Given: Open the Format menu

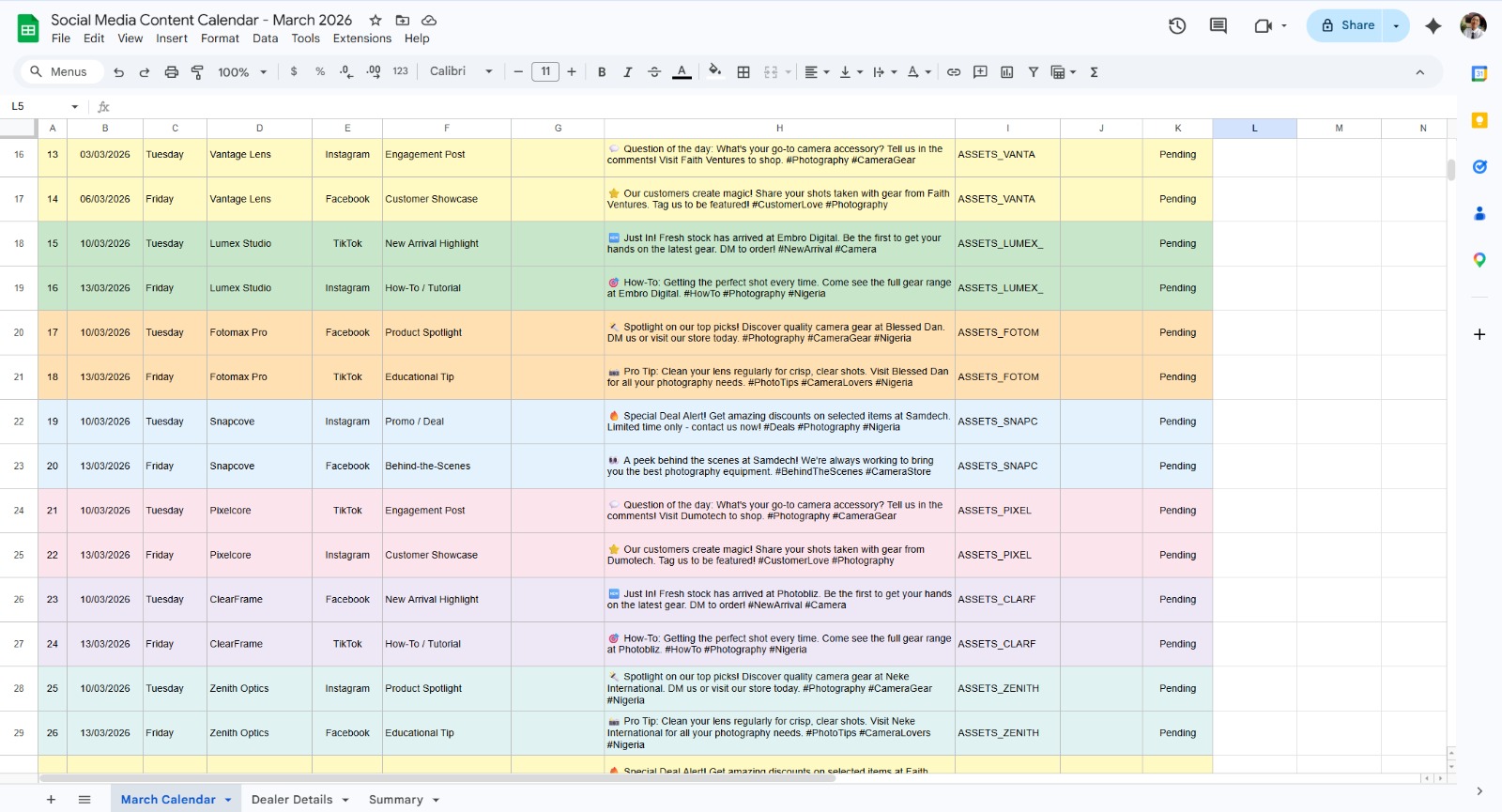Looking at the screenshot, I should (x=220, y=38).
